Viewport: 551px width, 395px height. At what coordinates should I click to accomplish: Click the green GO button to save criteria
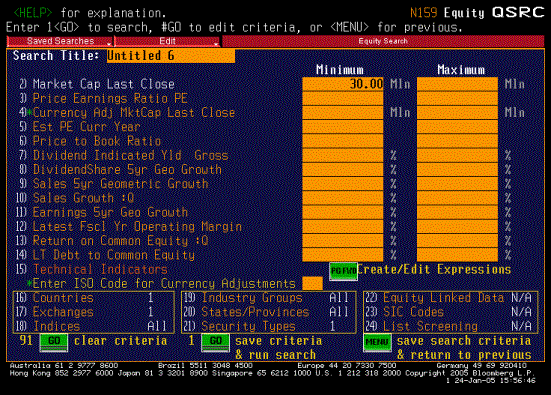(x=215, y=342)
